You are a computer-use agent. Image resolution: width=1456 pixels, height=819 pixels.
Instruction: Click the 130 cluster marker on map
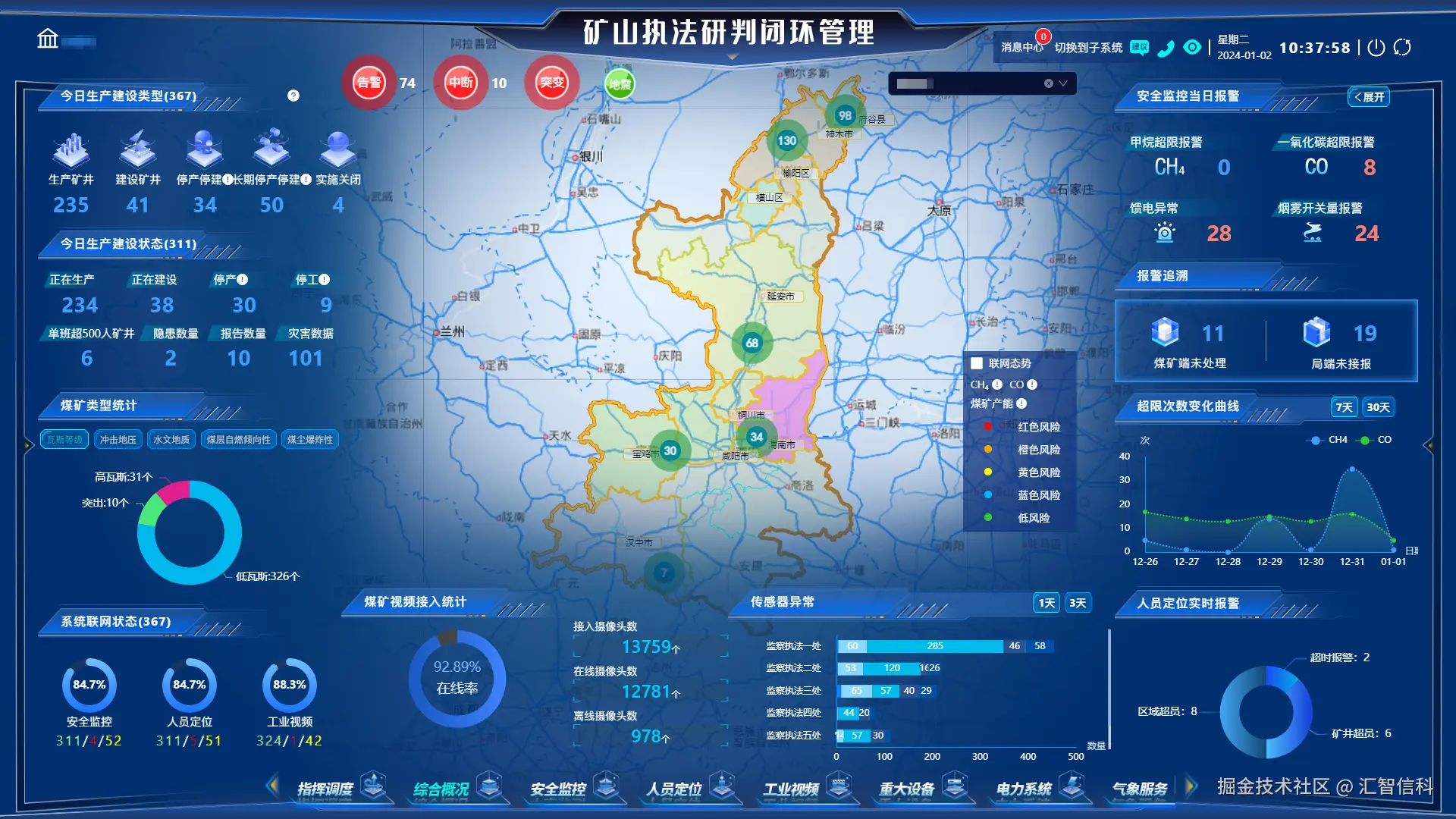tap(786, 140)
